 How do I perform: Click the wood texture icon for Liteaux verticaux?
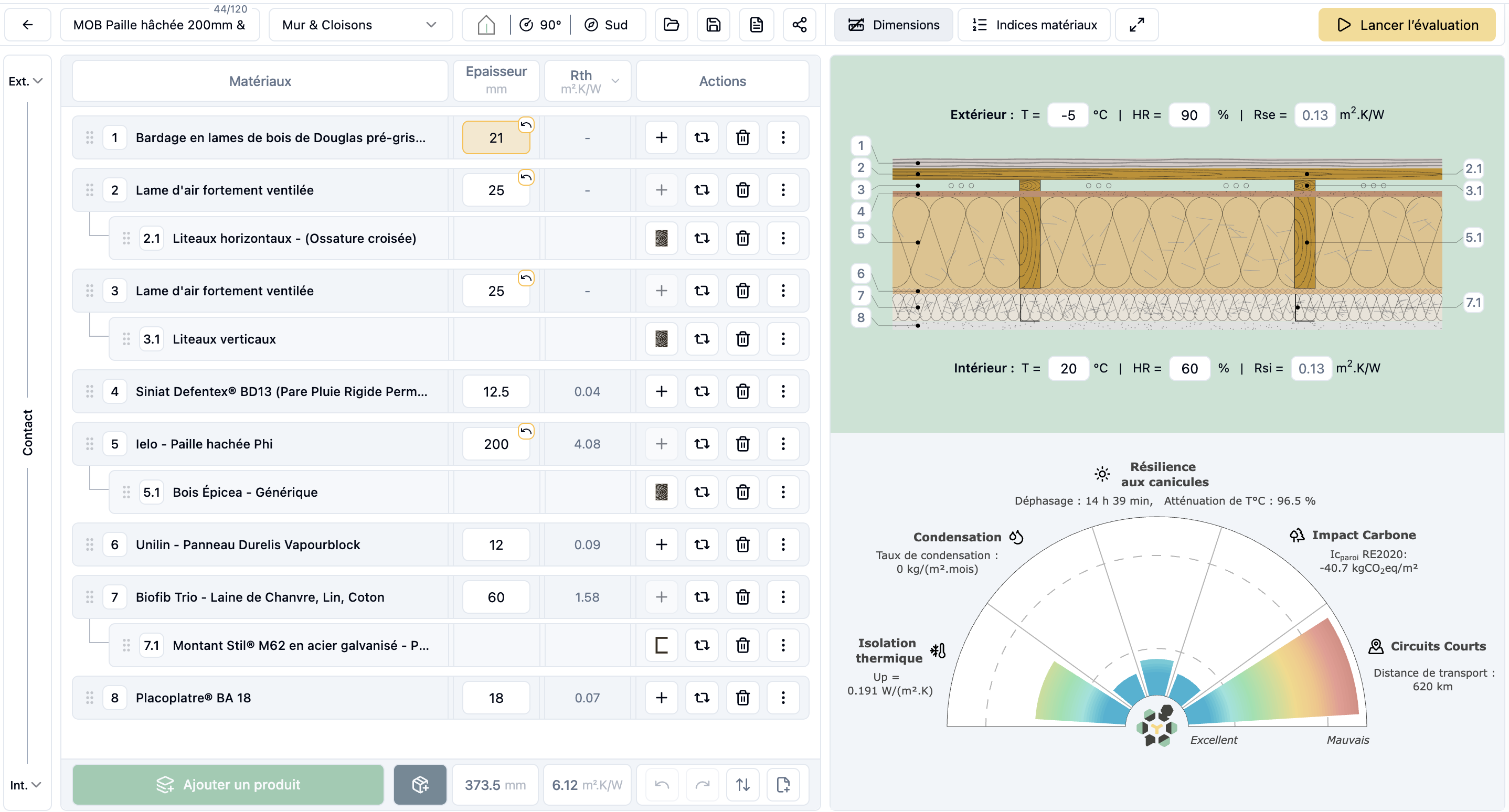[661, 339]
